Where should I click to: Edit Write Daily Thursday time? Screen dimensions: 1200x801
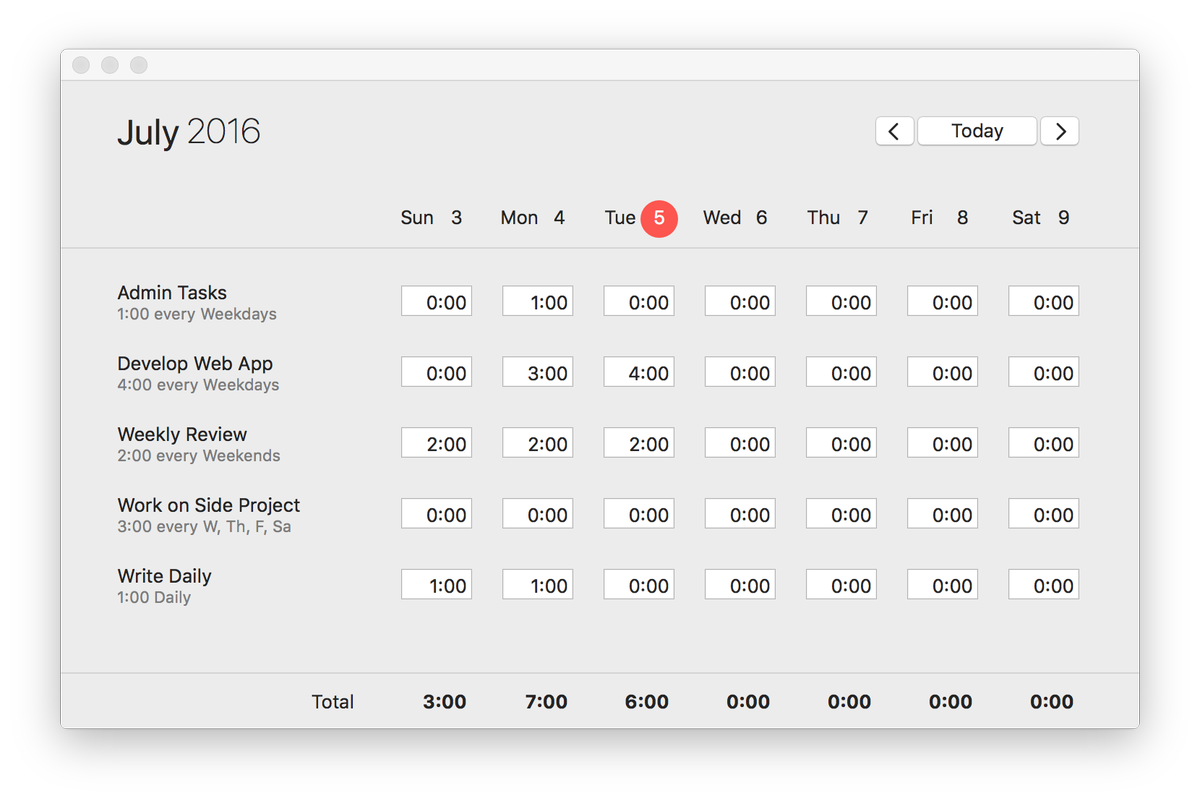[x=842, y=586]
